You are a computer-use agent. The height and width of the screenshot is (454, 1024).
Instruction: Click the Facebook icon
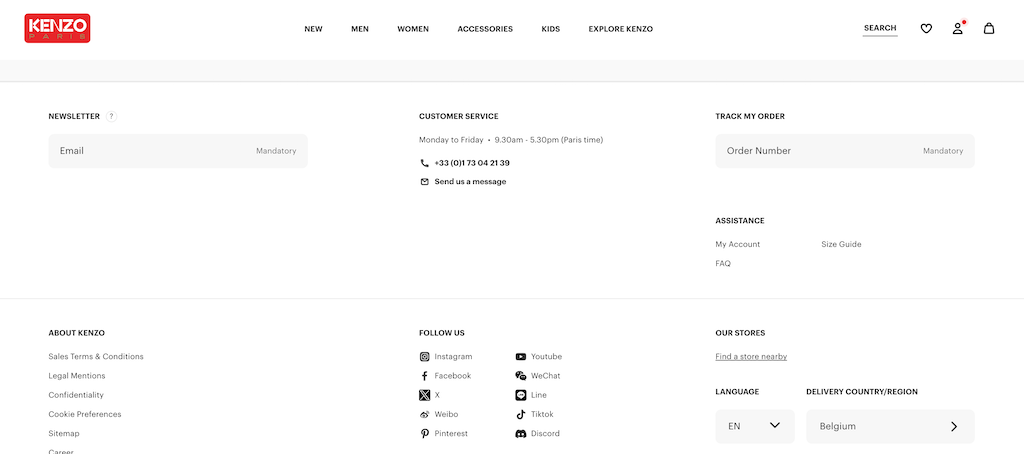pos(424,376)
